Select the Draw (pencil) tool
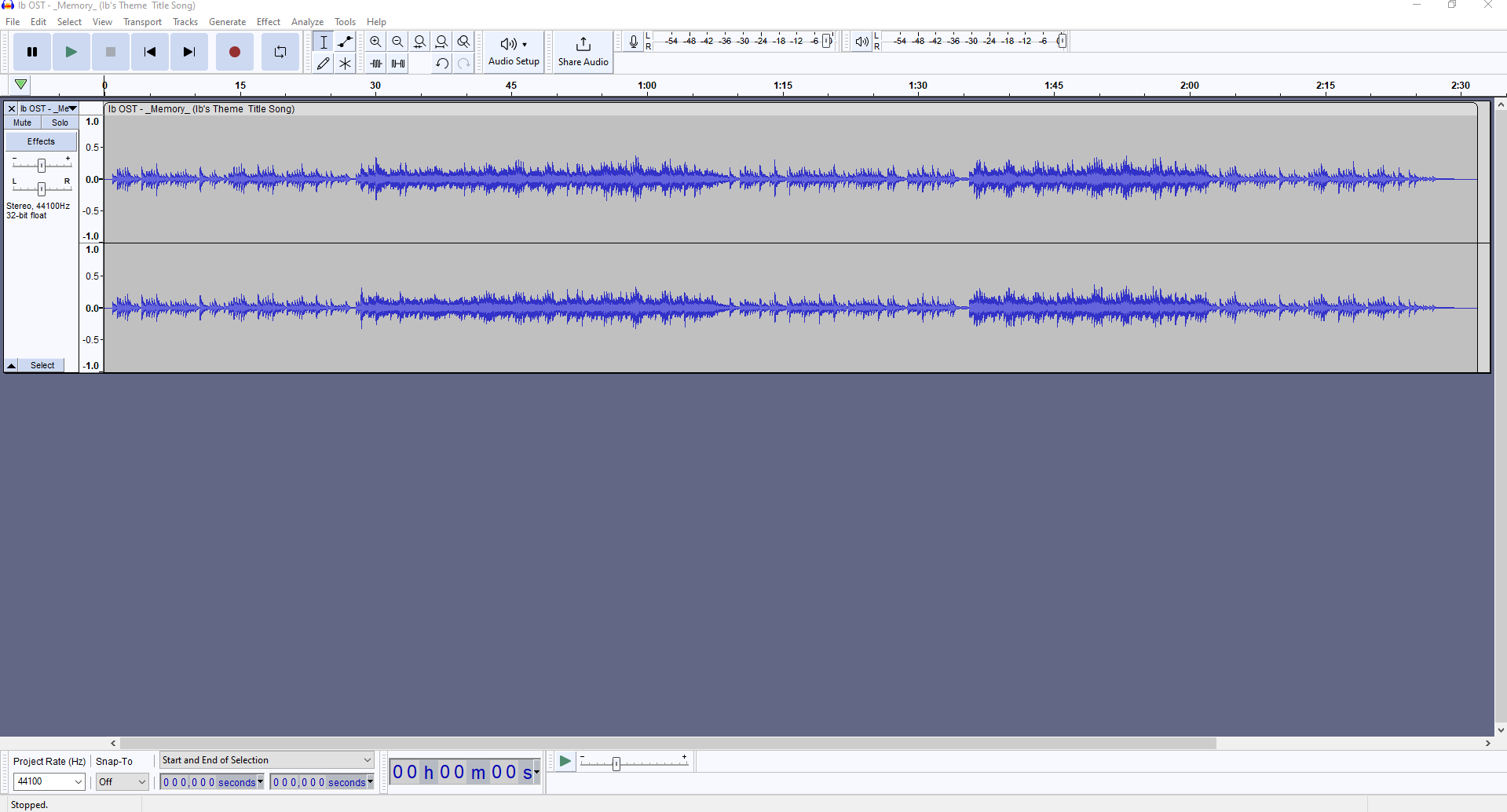This screenshot has width=1507, height=812. point(324,64)
